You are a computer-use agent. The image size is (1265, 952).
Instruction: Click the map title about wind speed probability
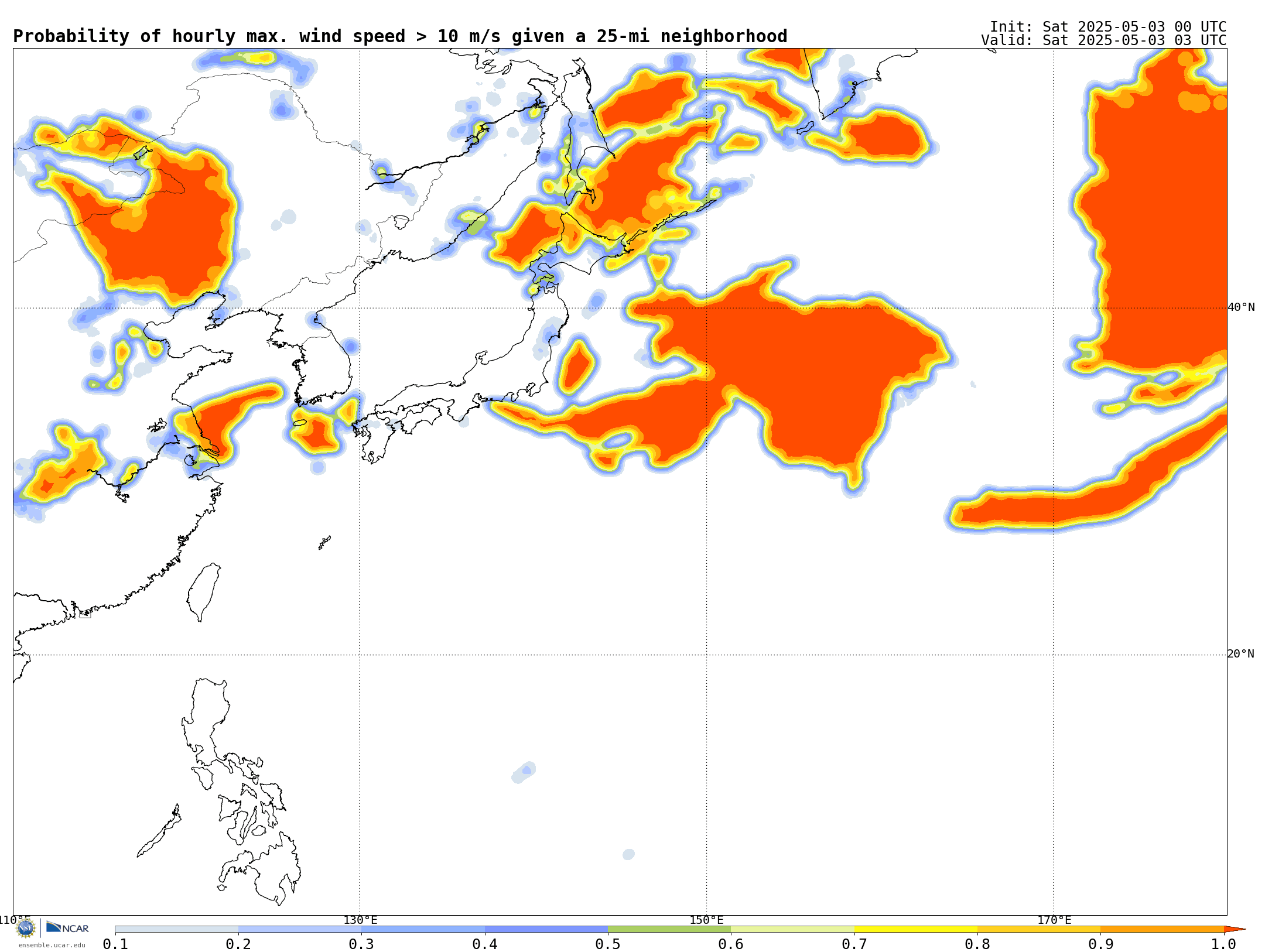point(400,36)
